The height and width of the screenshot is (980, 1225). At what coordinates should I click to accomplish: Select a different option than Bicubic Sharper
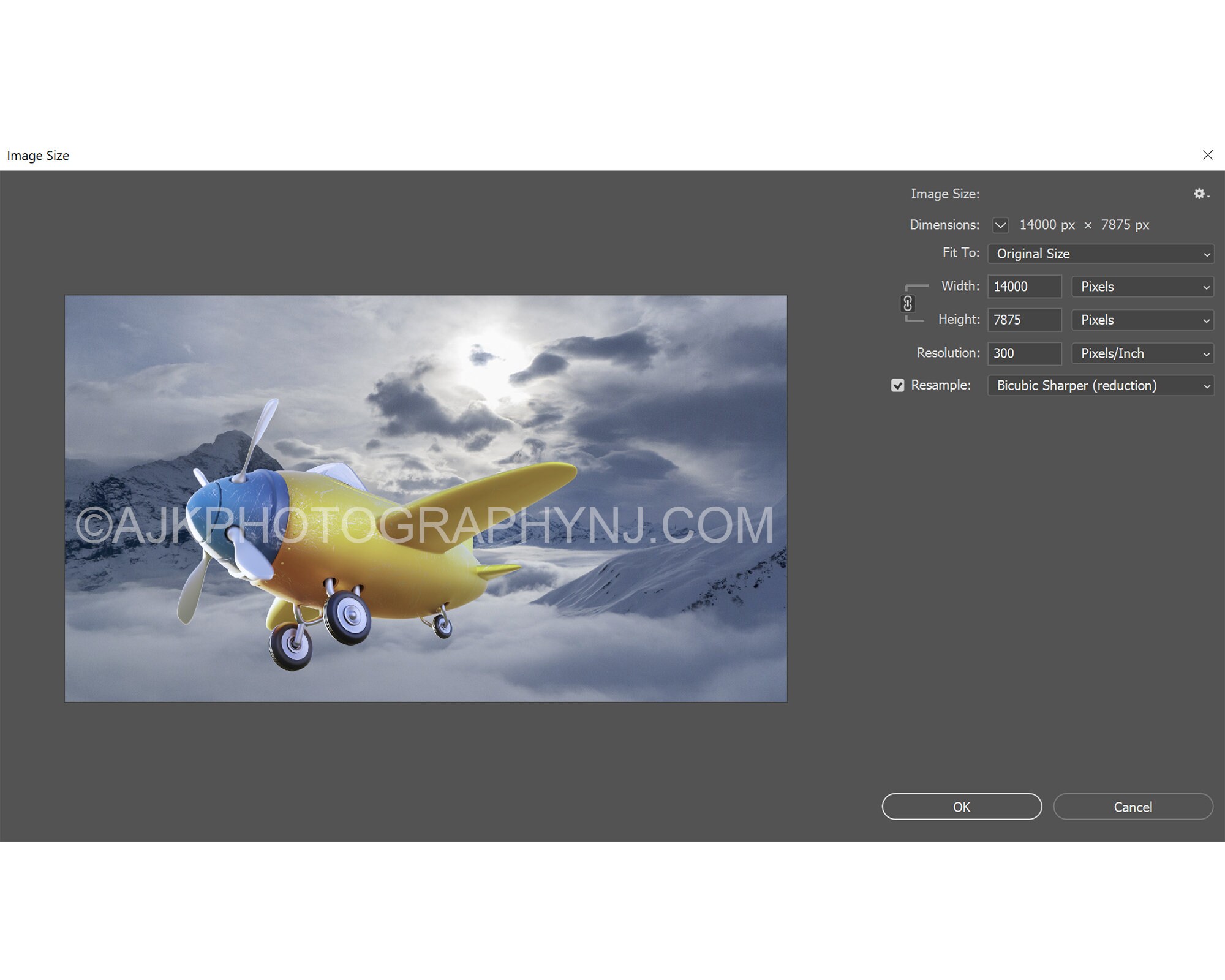1101,385
